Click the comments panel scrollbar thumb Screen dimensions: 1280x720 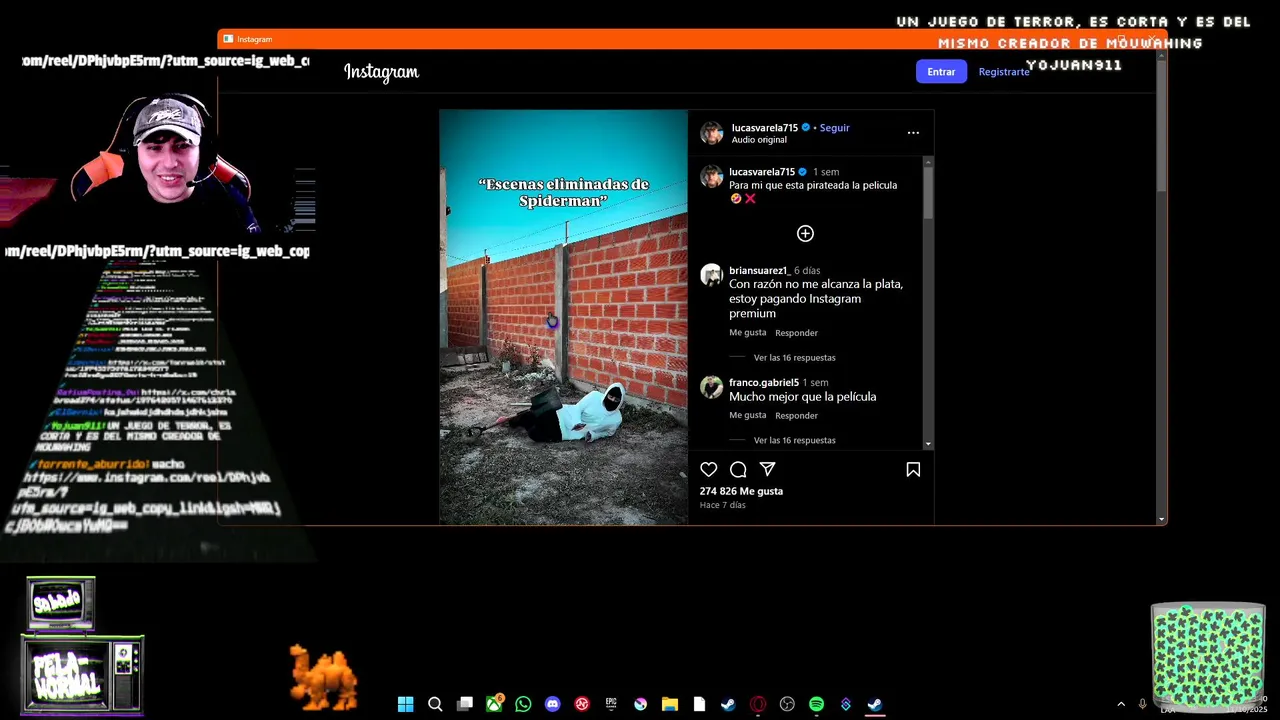928,193
